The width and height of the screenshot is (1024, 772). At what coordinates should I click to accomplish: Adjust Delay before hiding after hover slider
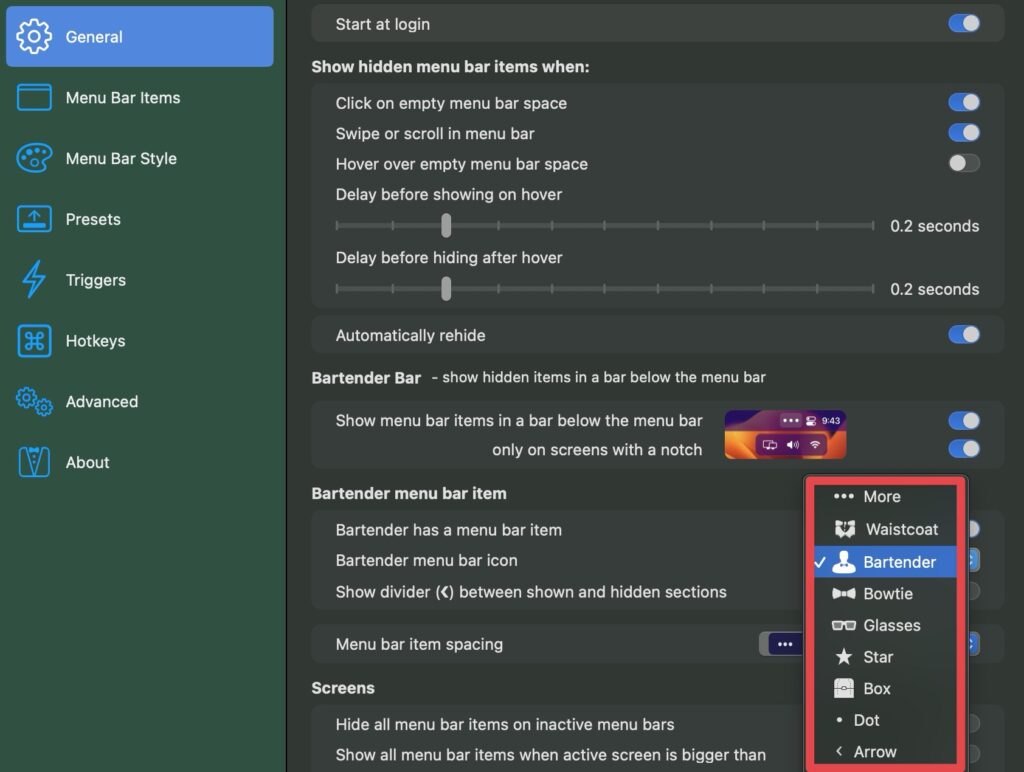(x=446, y=289)
